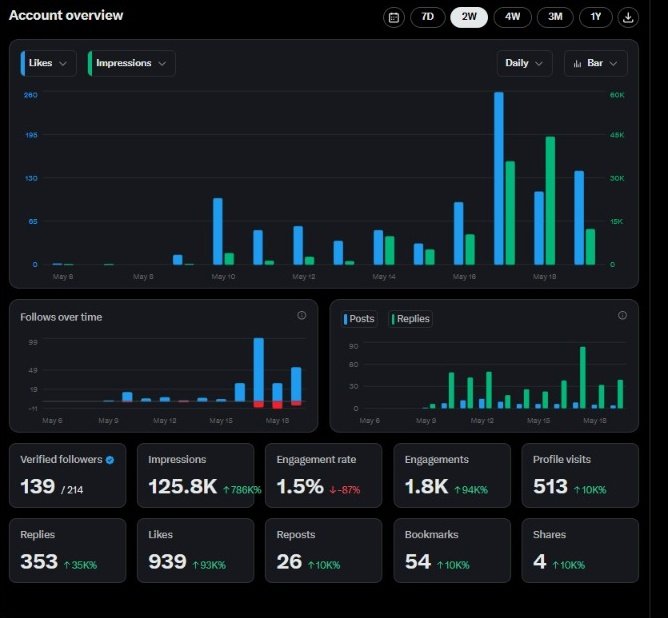Click the tallest blue Likes bar
668x618 pixels.
pyautogui.click(x=499, y=178)
